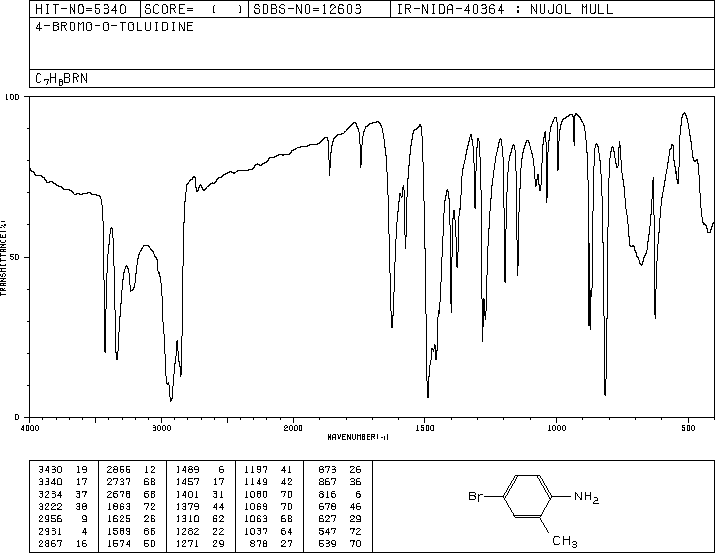Image resolution: width=715 pixels, height=553 pixels.
Task: Click peak table entry 547
Action: [x=327, y=531]
